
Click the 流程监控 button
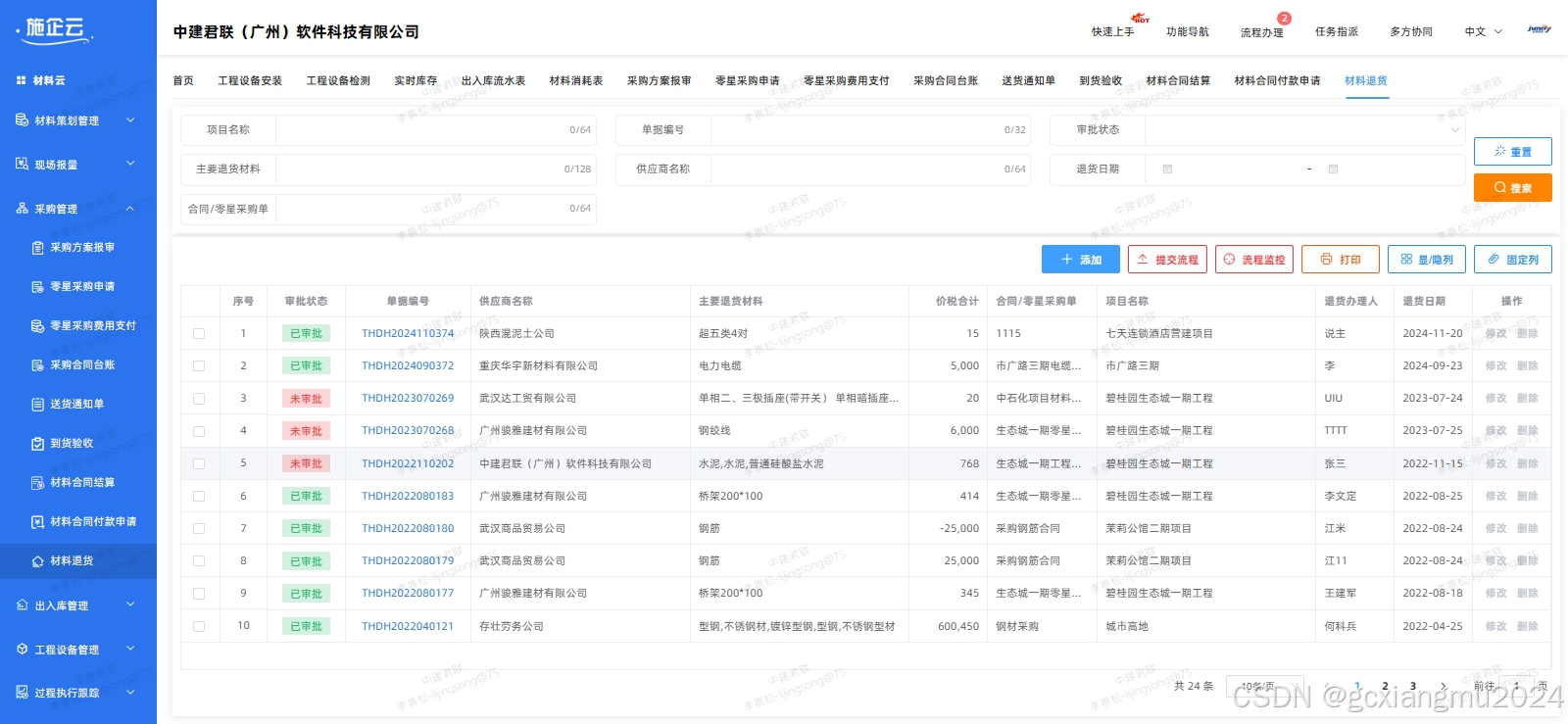(1254, 259)
